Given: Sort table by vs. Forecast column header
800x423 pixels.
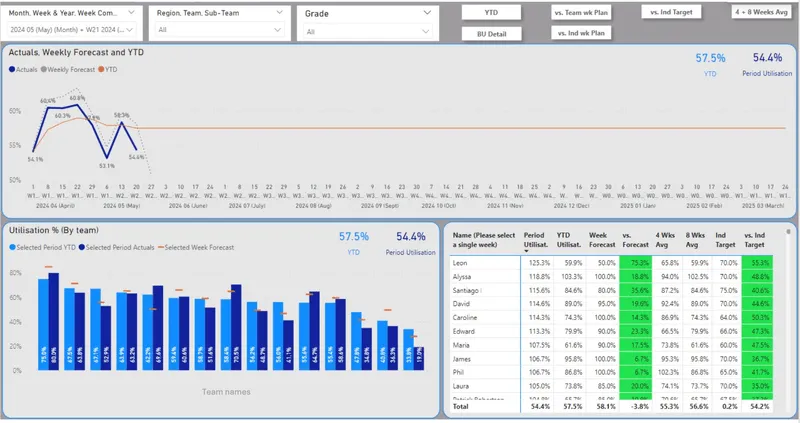Looking at the screenshot, I should coord(635,240).
